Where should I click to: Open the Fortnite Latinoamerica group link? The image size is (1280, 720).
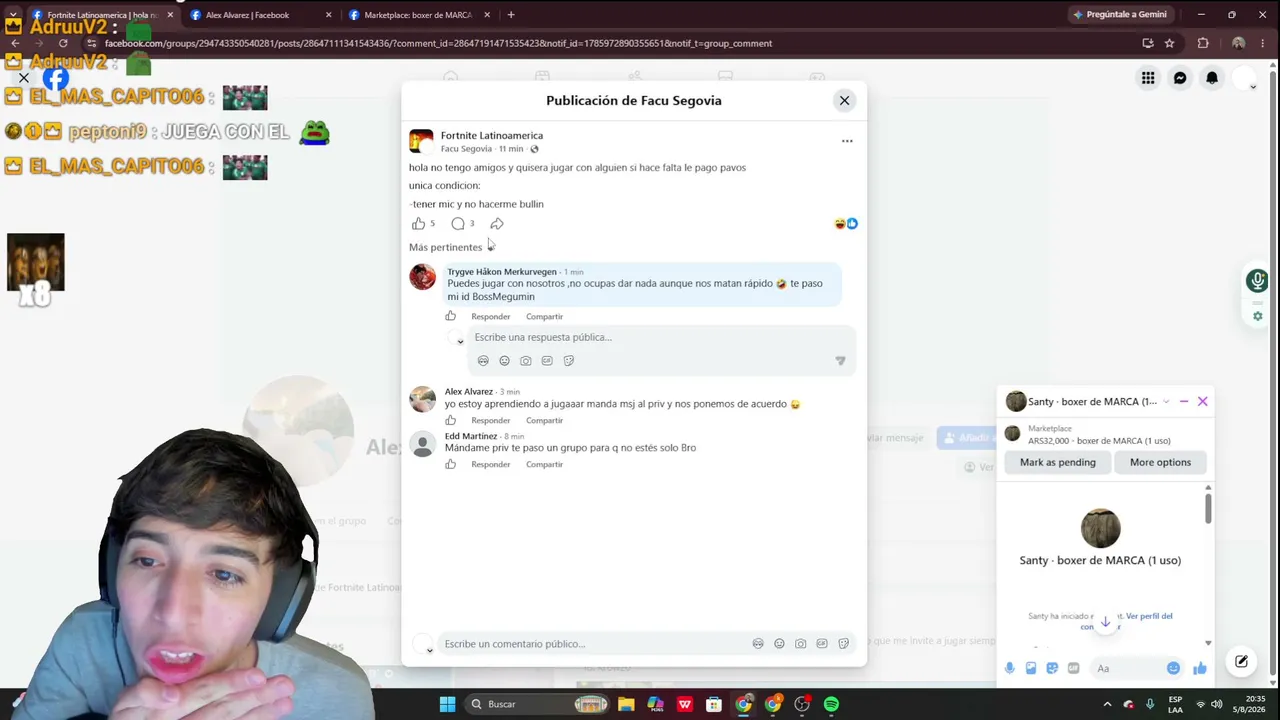(x=492, y=136)
